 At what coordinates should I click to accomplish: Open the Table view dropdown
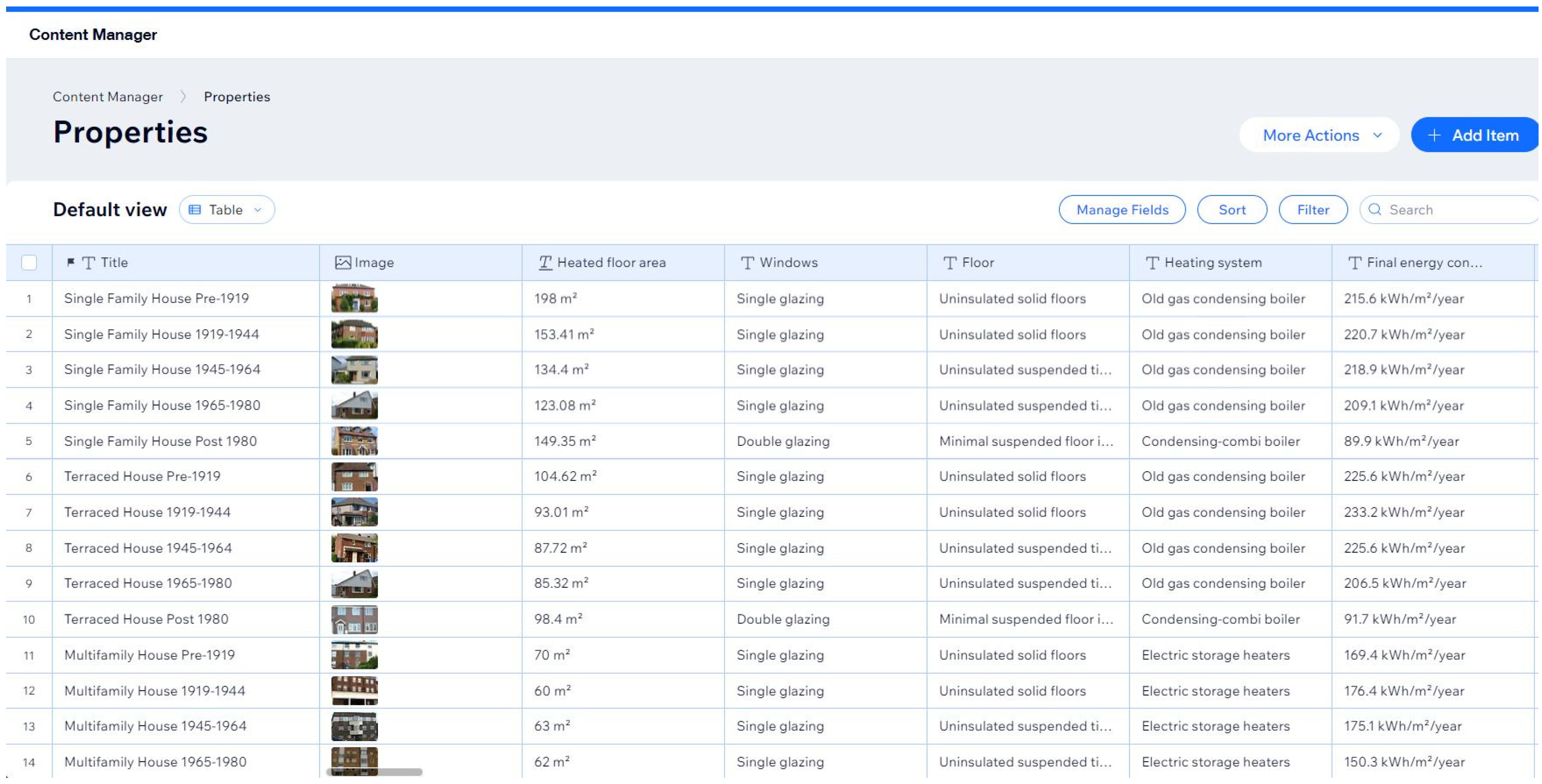click(227, 209)
